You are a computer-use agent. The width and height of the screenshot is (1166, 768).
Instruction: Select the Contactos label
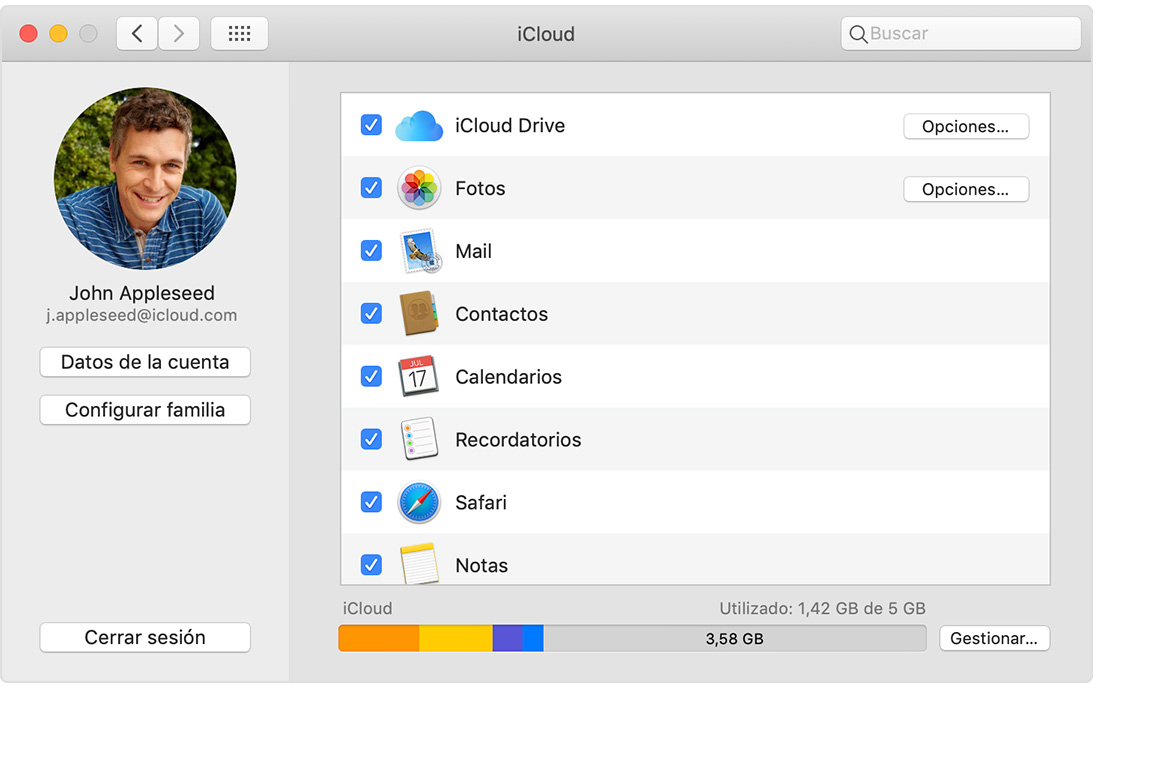[x=502, y=314]
